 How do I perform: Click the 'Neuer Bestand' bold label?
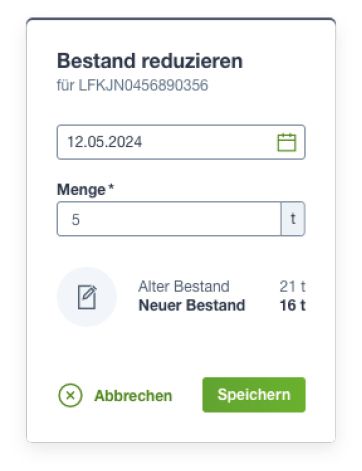pos(192,305)
